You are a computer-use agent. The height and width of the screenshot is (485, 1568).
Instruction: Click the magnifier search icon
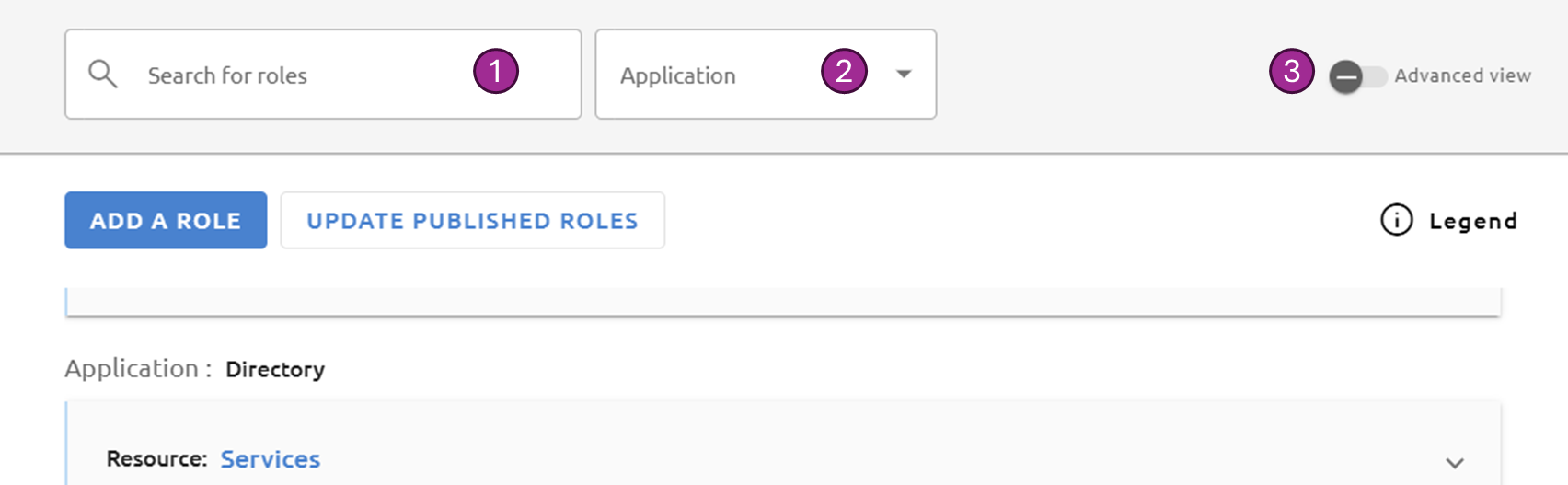pyautogui.click(x=103, y=75)
